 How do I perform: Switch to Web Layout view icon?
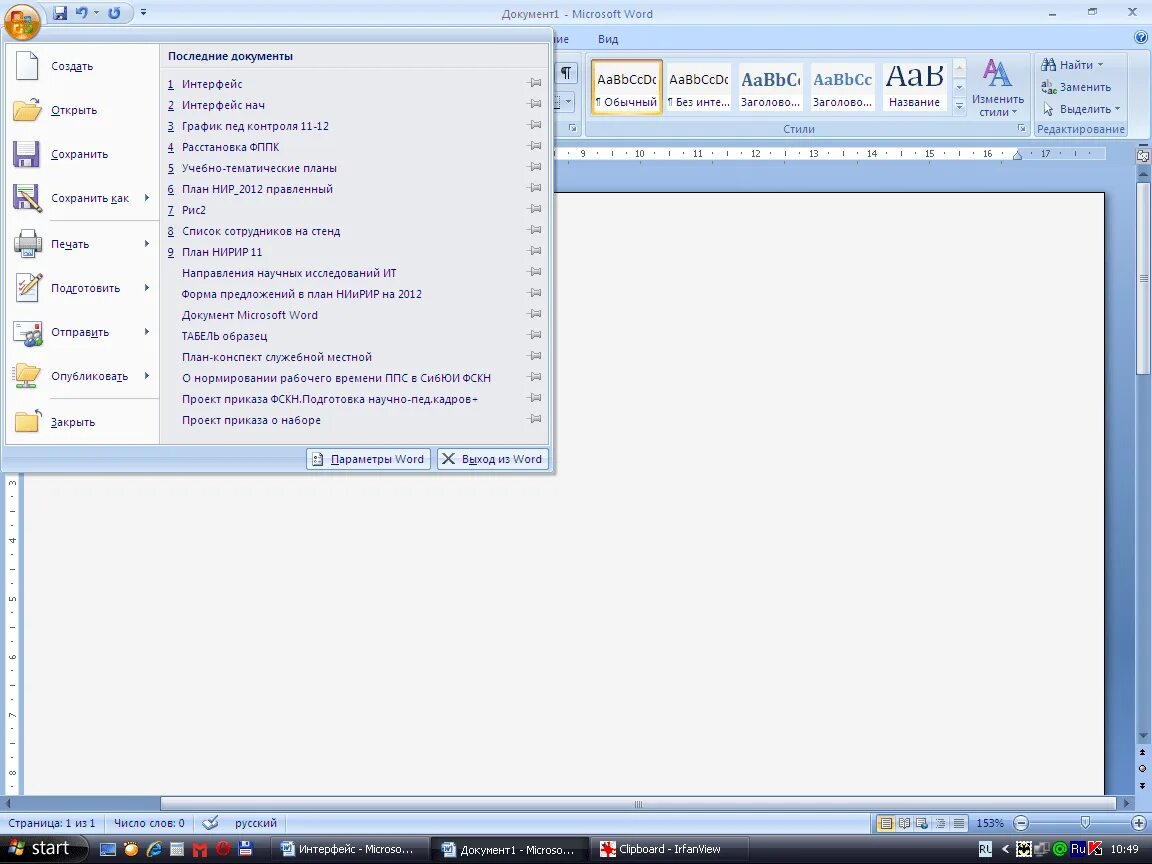922,823
